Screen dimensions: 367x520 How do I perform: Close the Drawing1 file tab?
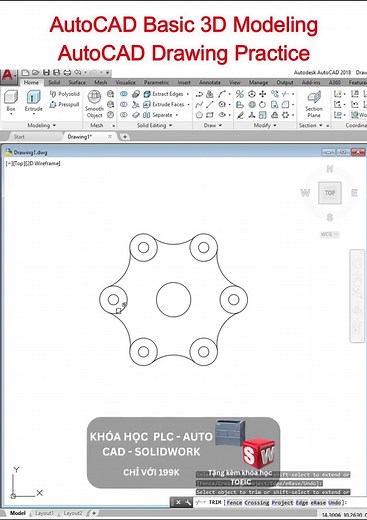(x=110, y=136)
